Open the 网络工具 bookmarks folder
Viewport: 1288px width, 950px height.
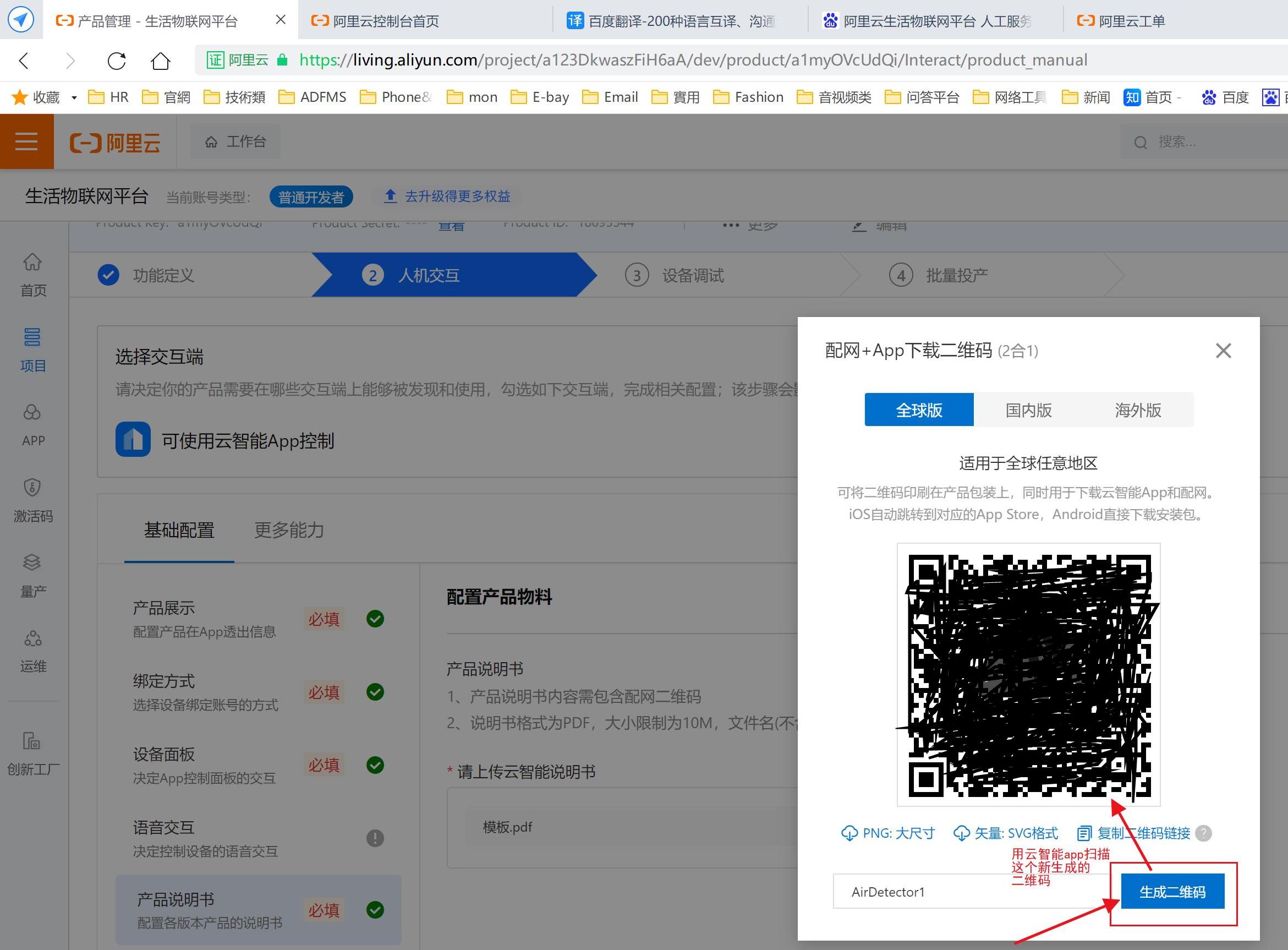coord(1010,97)
